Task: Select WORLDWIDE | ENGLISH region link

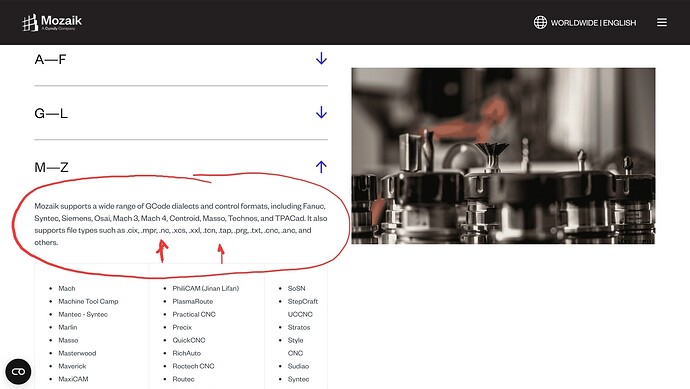Action: tap(593, 23)
